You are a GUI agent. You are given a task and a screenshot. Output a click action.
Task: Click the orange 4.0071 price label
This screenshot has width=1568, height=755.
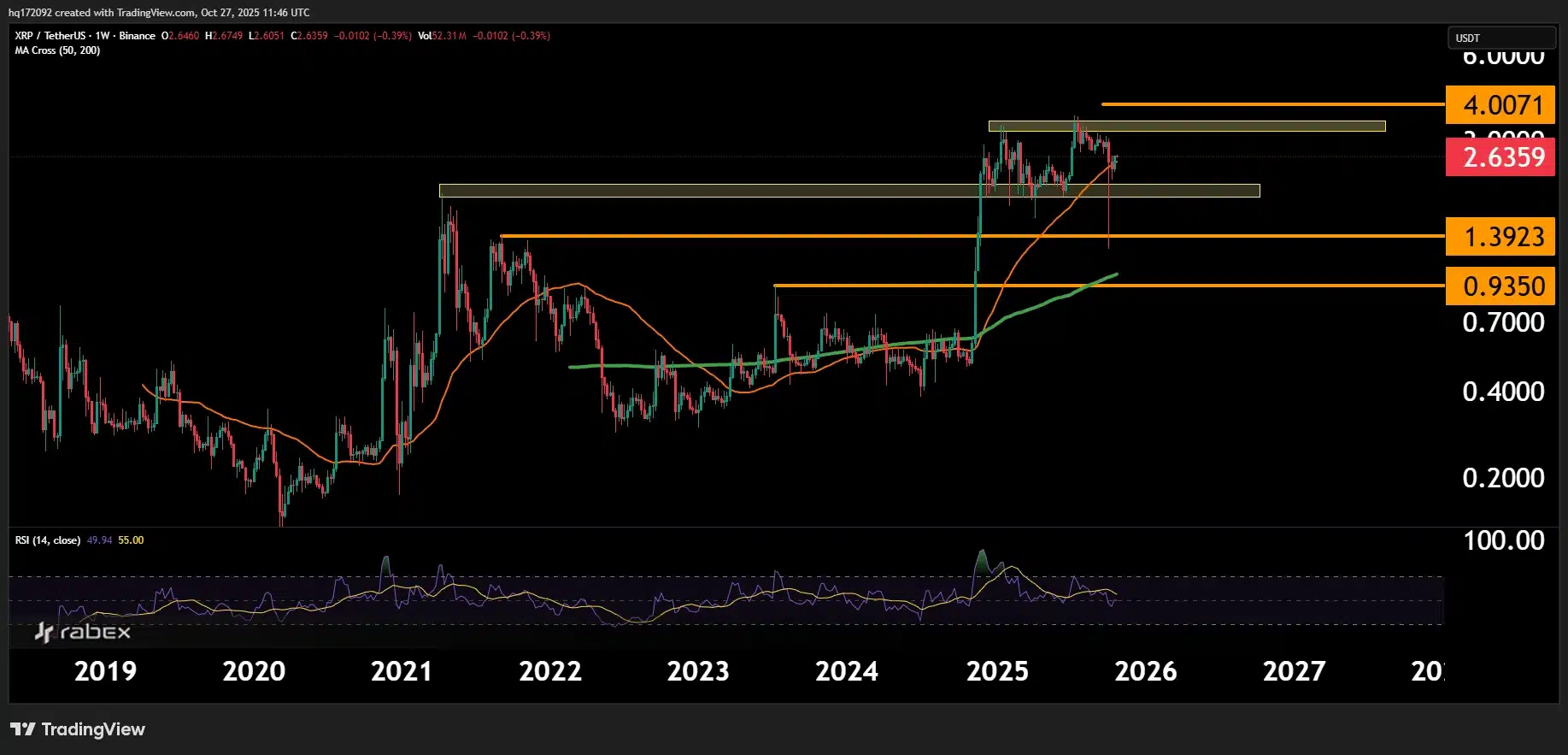(1500, 105)
